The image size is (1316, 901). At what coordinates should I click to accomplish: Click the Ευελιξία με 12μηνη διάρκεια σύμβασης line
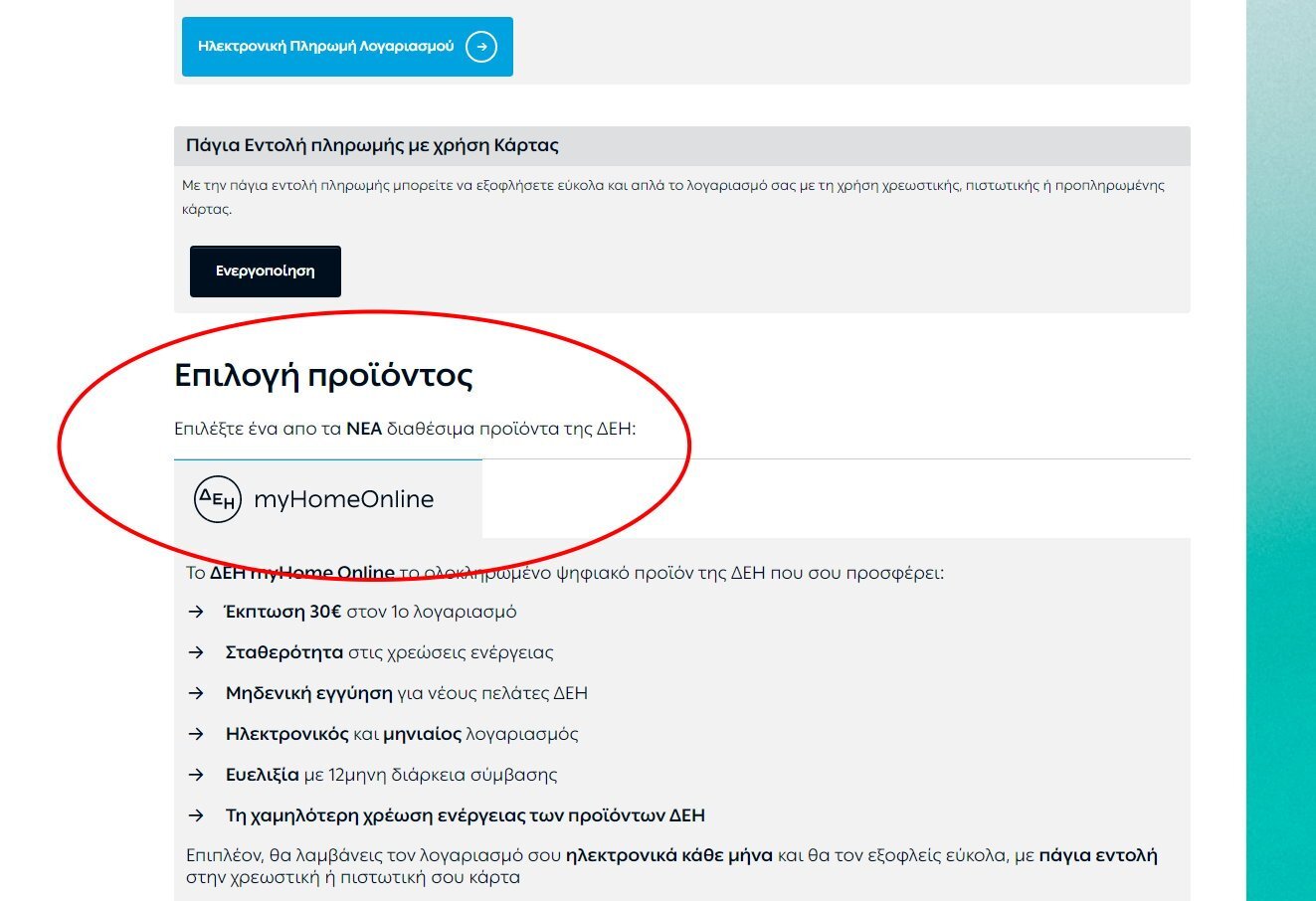392,775
